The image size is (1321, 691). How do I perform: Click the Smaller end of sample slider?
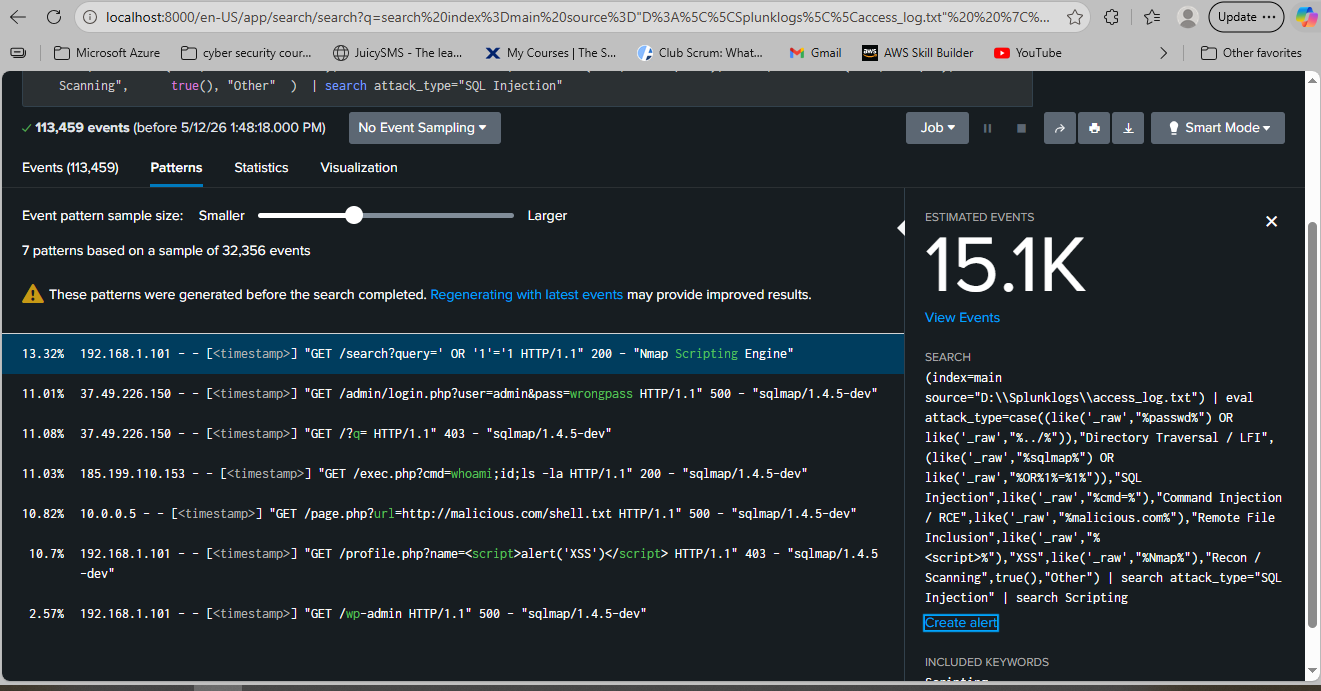tap(222, 215)
